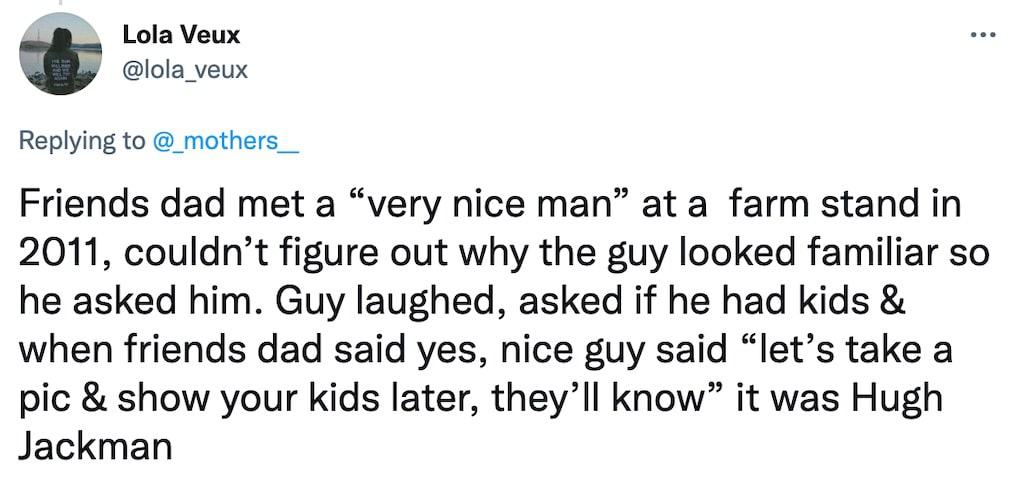Click the "Replying to" label
Screen dimensions: 1024x489
click(82, 140)
